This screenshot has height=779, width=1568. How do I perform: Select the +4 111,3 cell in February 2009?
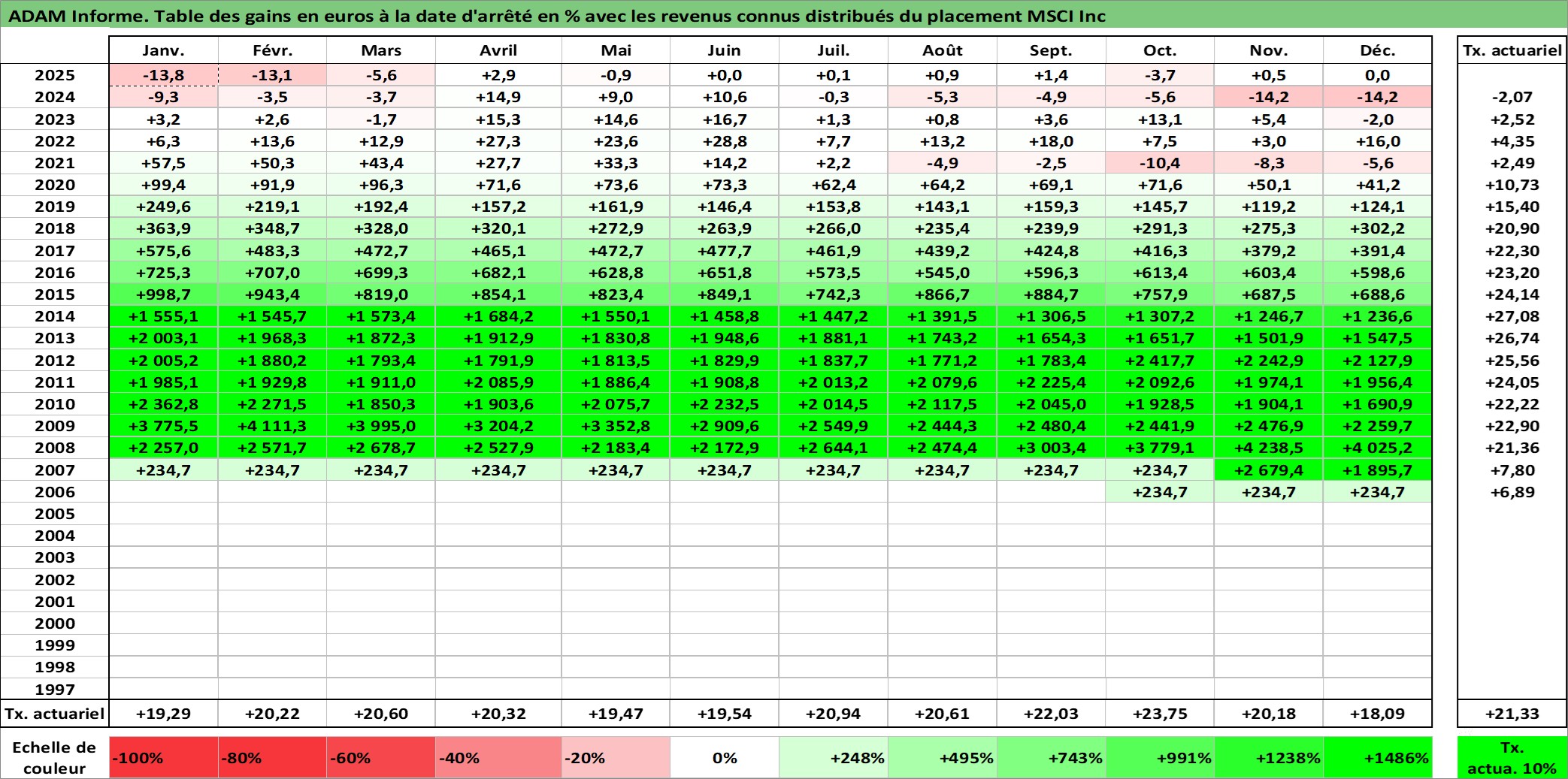click(x=272, y=426)
